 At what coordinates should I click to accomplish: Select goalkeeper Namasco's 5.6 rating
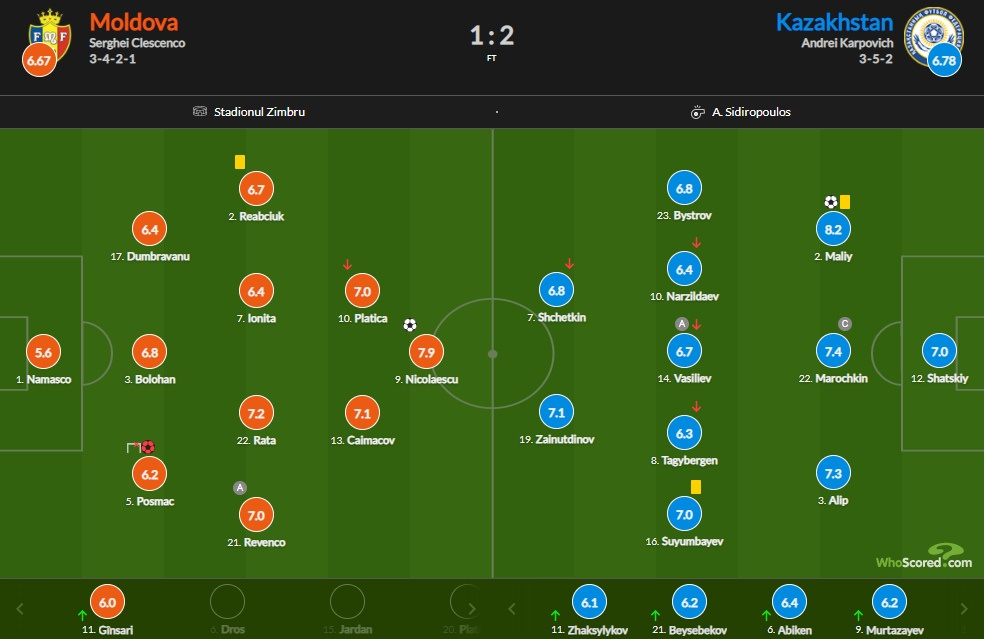coord(42,352)
